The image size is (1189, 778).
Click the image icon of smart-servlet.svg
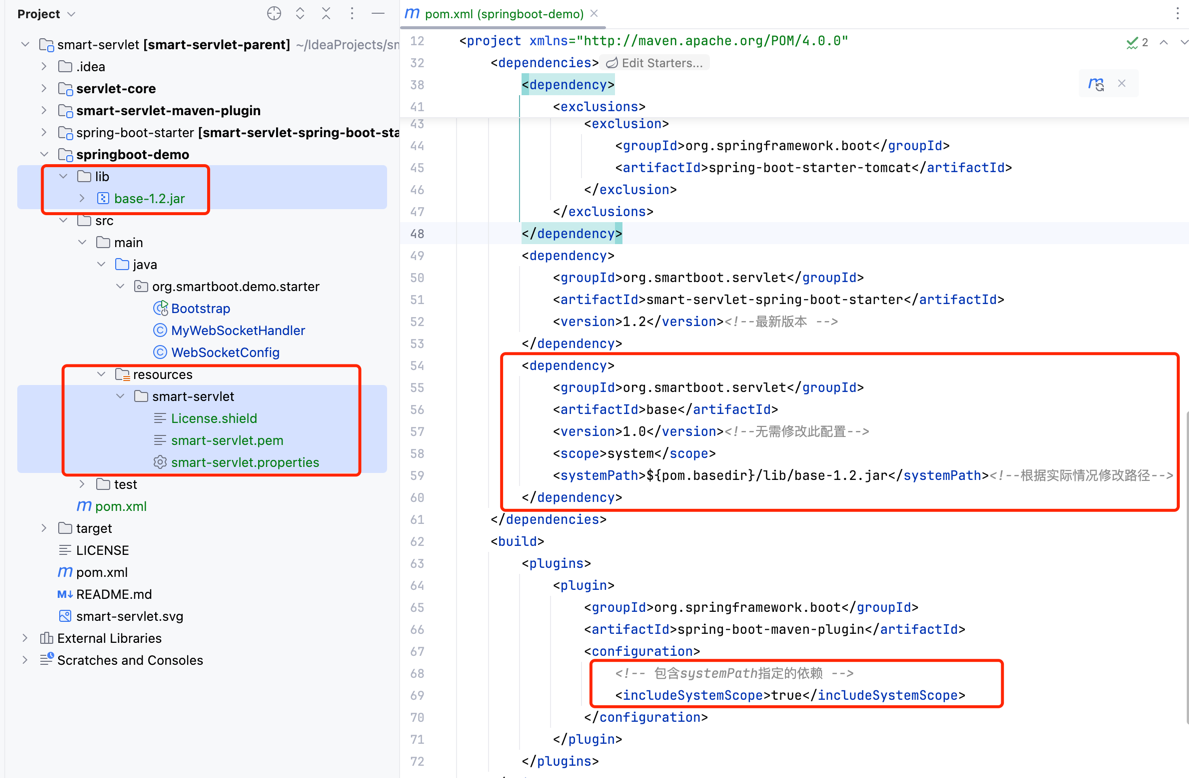[x=65, y=616]
